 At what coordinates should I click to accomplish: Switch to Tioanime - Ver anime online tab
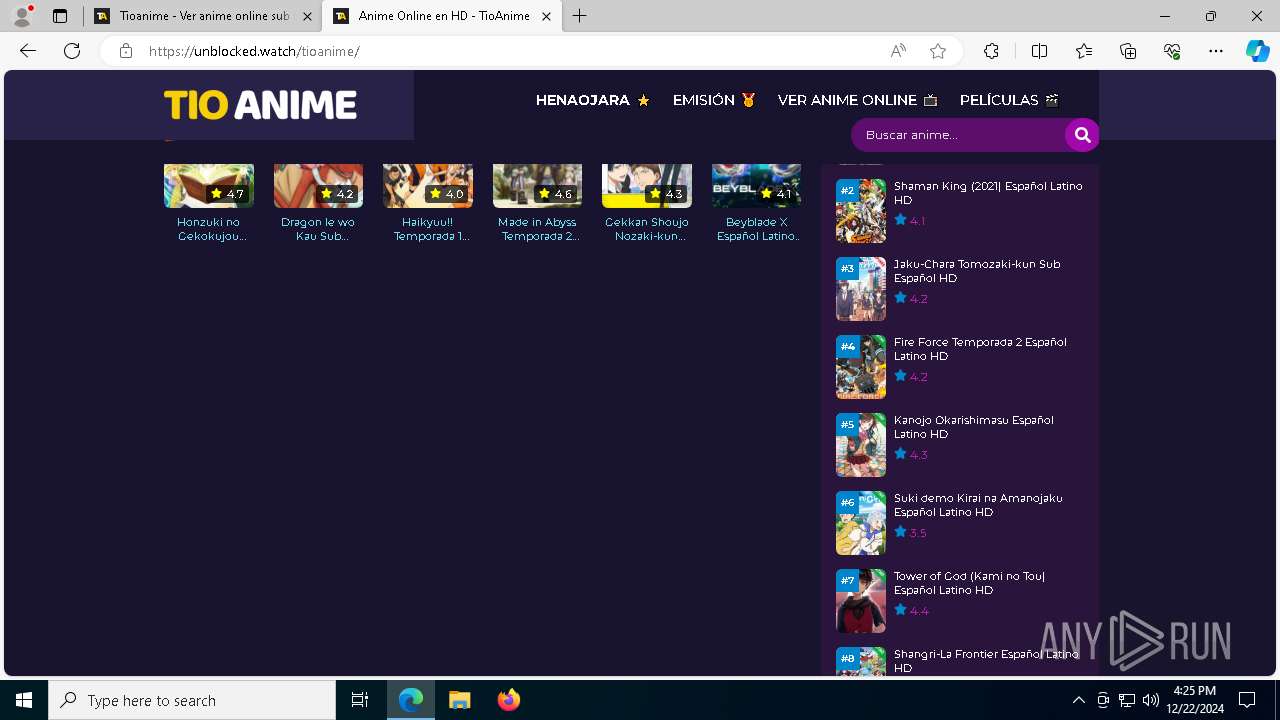pyautogui.click(x=204, y=16)
